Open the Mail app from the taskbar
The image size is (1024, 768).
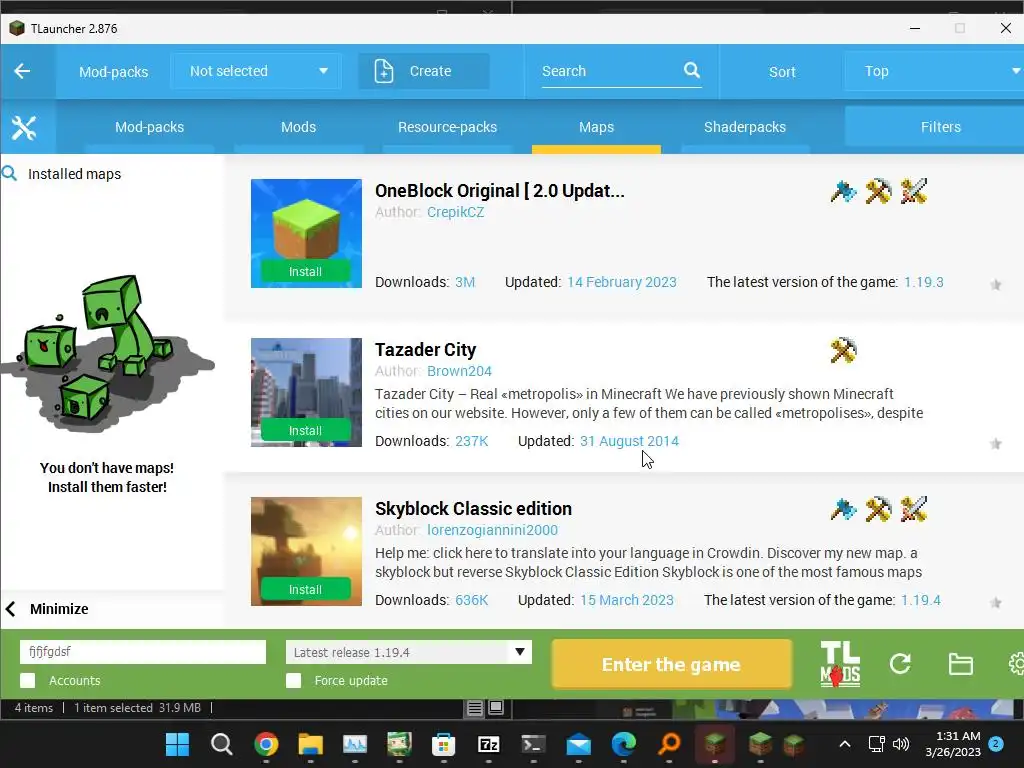[x=579, y=744]
